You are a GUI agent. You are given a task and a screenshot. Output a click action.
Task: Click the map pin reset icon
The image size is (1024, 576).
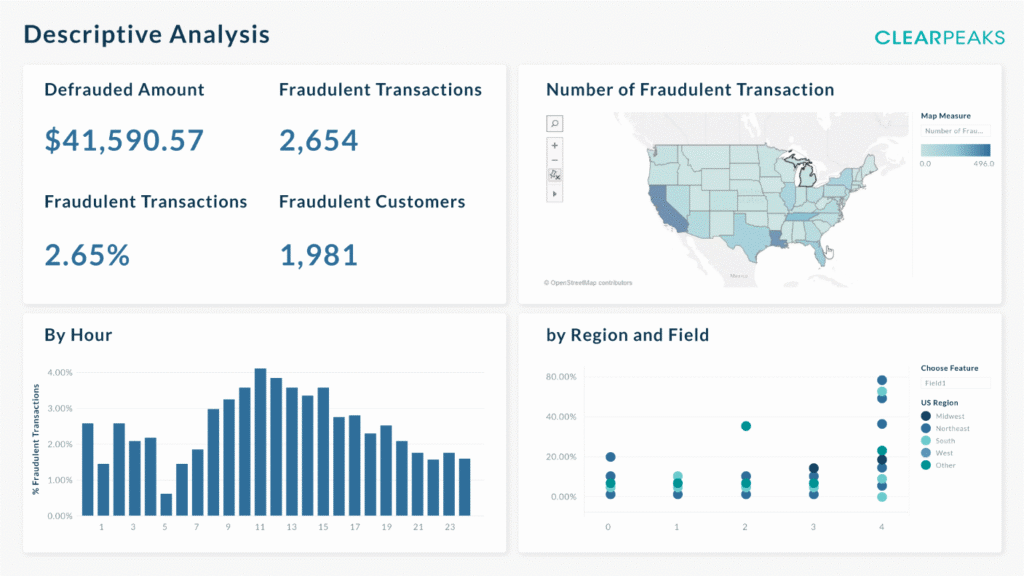point(555,175)
